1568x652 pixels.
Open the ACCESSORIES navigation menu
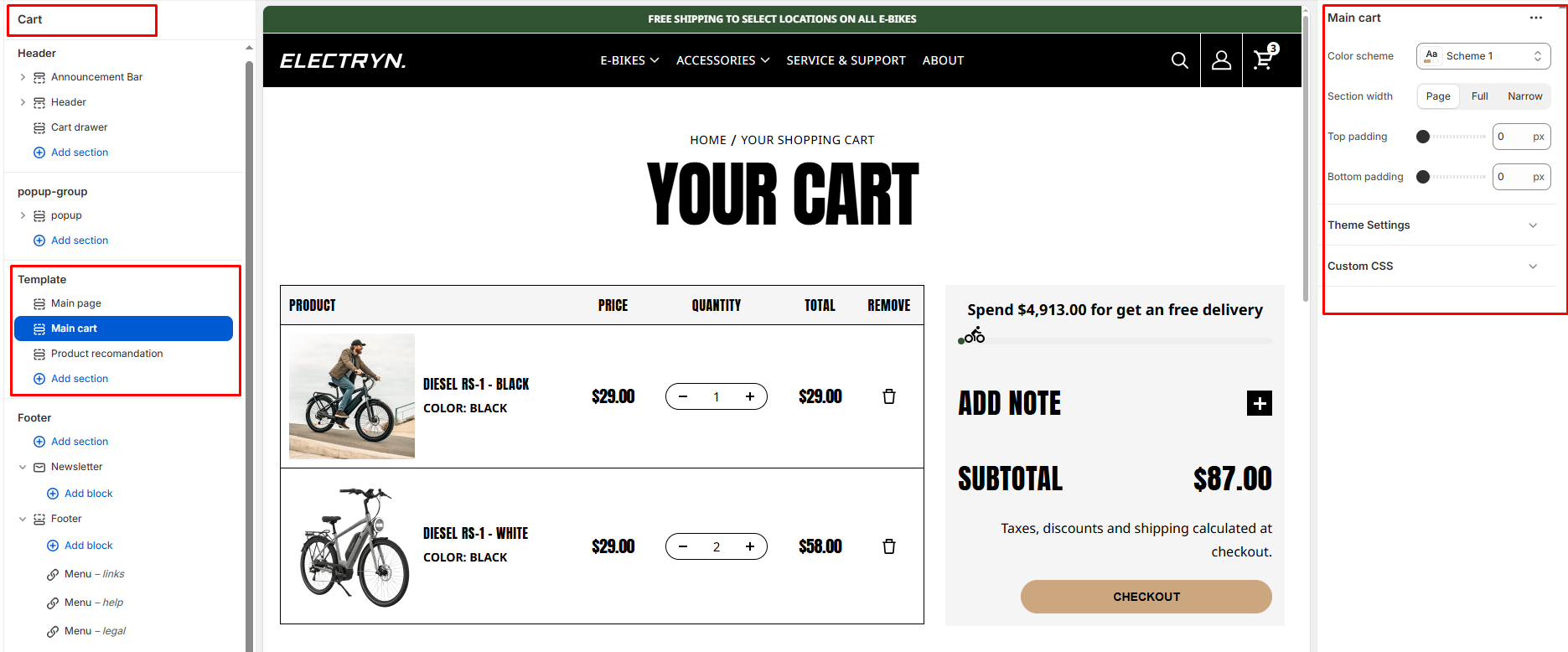(x=722, y=60)
